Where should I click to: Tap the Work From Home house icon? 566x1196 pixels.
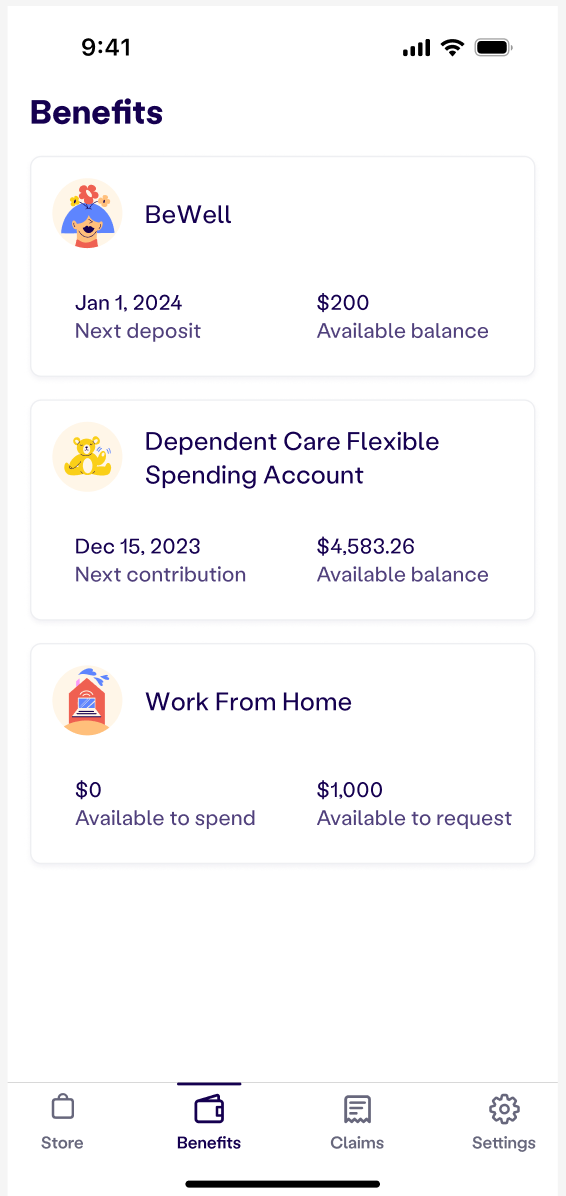click(x=87, y=700)
